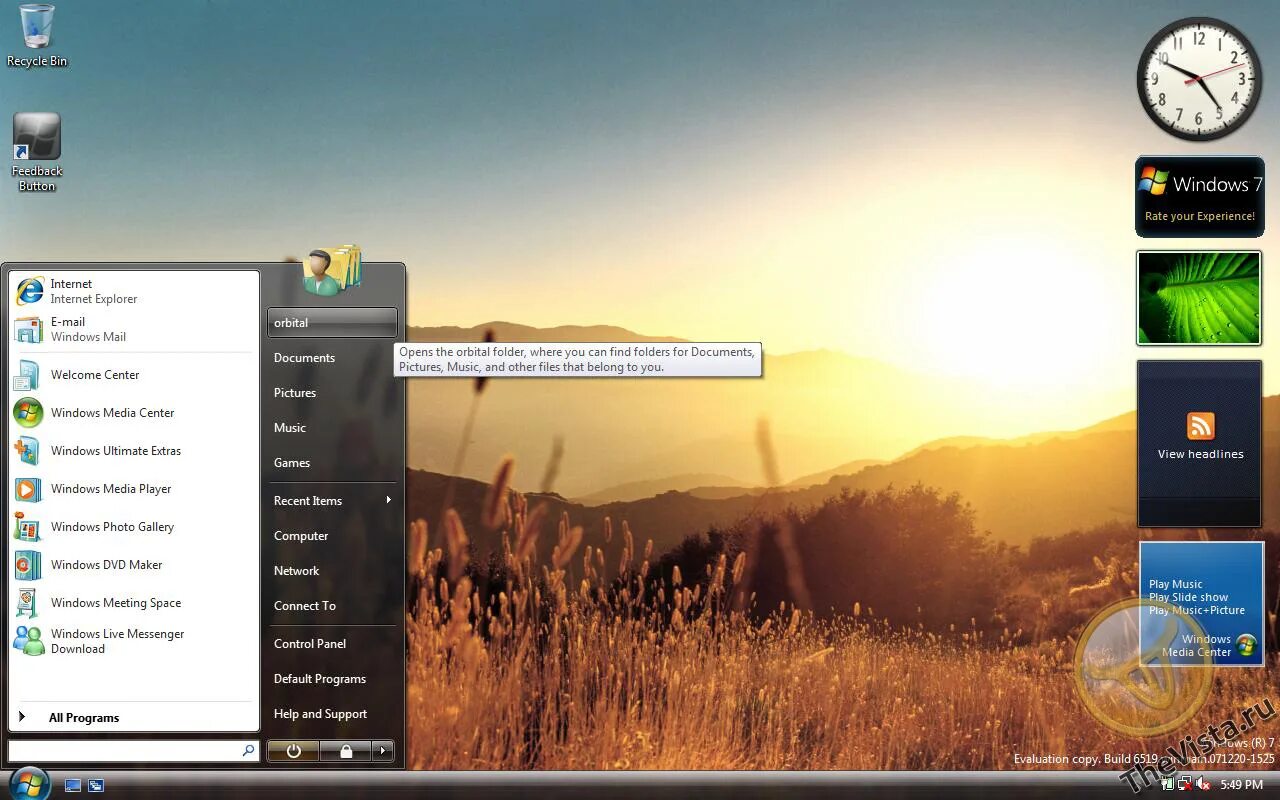Open Windows Mail E-mail entry

coord(134,329)
